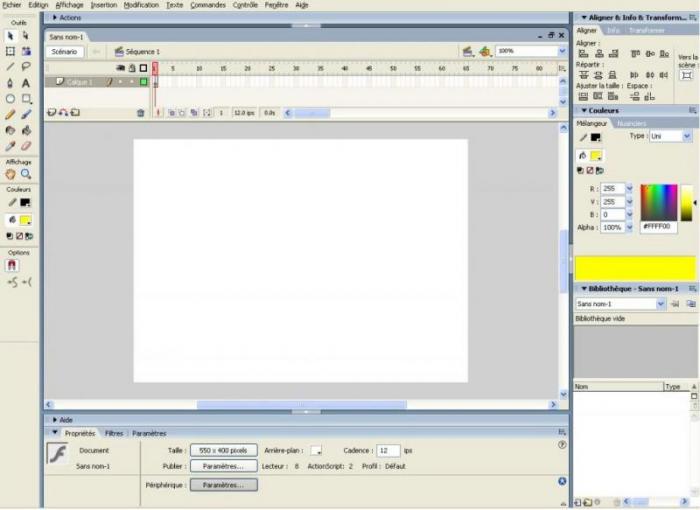Click the yellow fill color in tools panel
The width and height of the screenshot is (700, 510).
click(x=25, y=220)
